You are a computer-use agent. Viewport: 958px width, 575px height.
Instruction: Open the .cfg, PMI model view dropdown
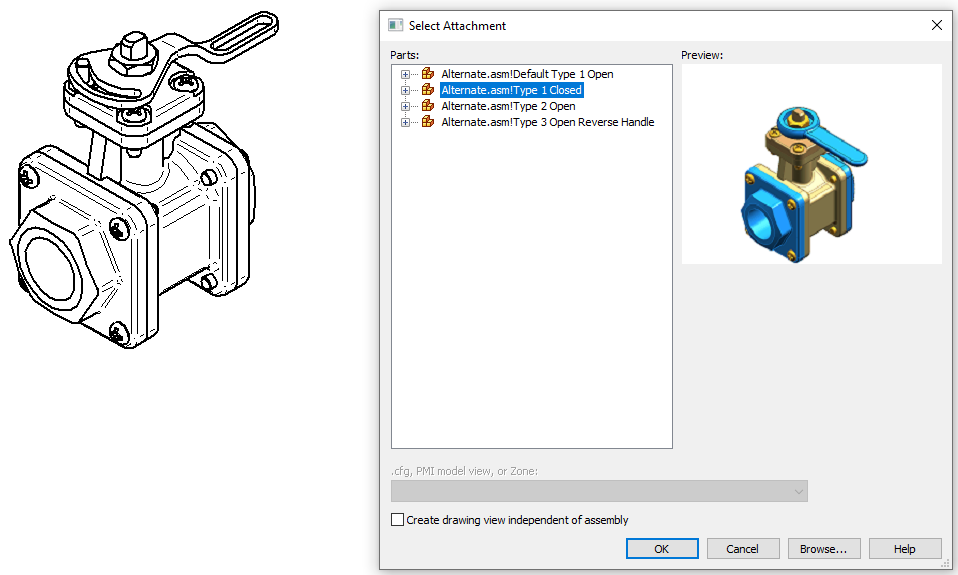[599, 491]
